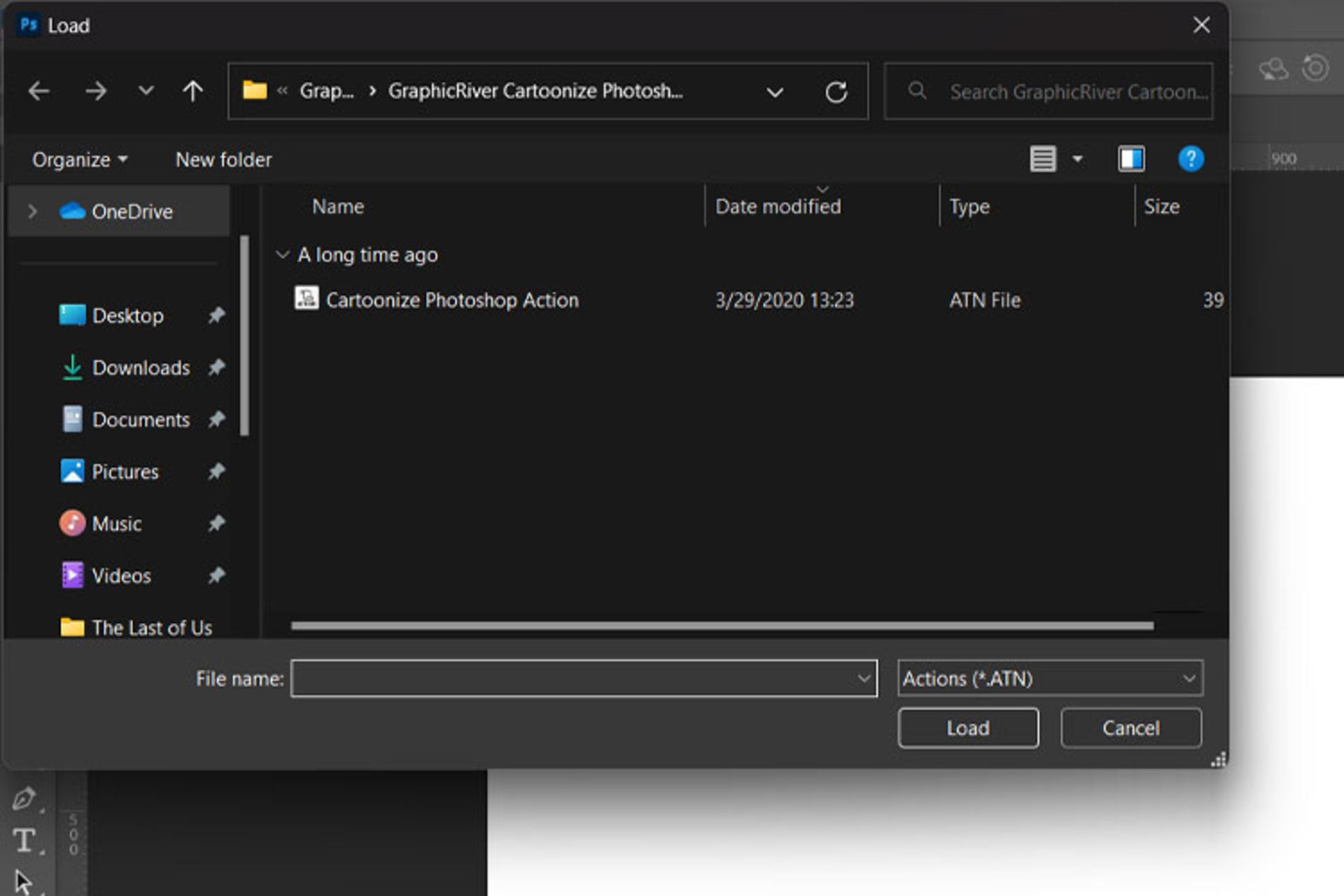Toggle the preview pane
The width and height of the screenshot is (1344, 896).
point(1131,159)
